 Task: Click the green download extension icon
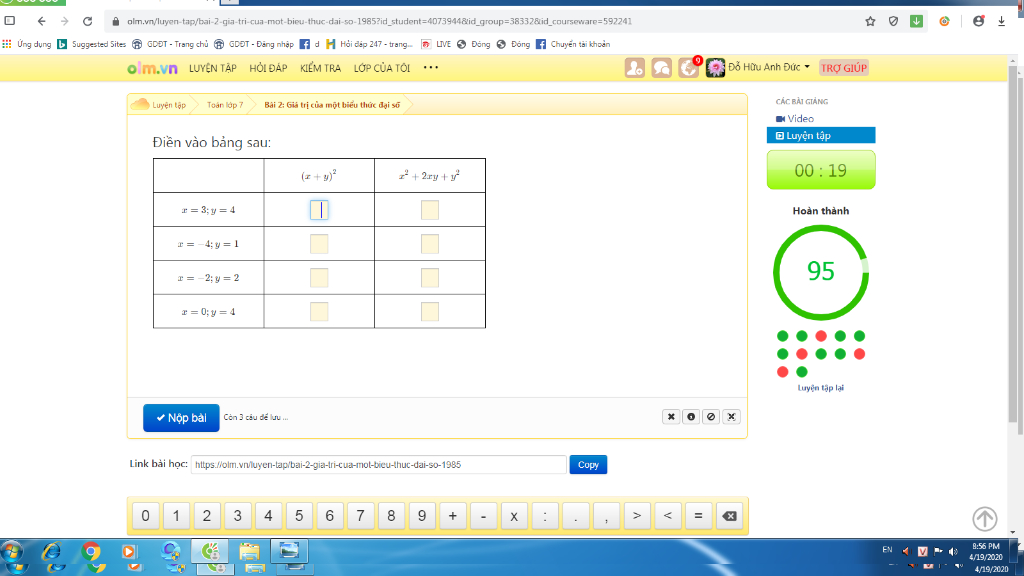(916, 21)
